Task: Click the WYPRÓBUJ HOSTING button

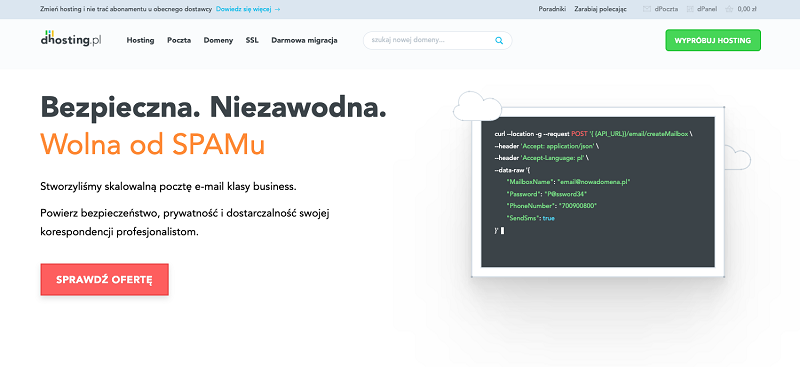Action: click(713, 40)
